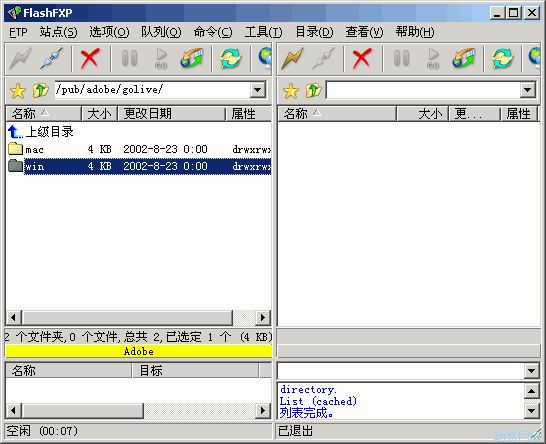Click the yellow Adobe site bar

coord(139,351)
